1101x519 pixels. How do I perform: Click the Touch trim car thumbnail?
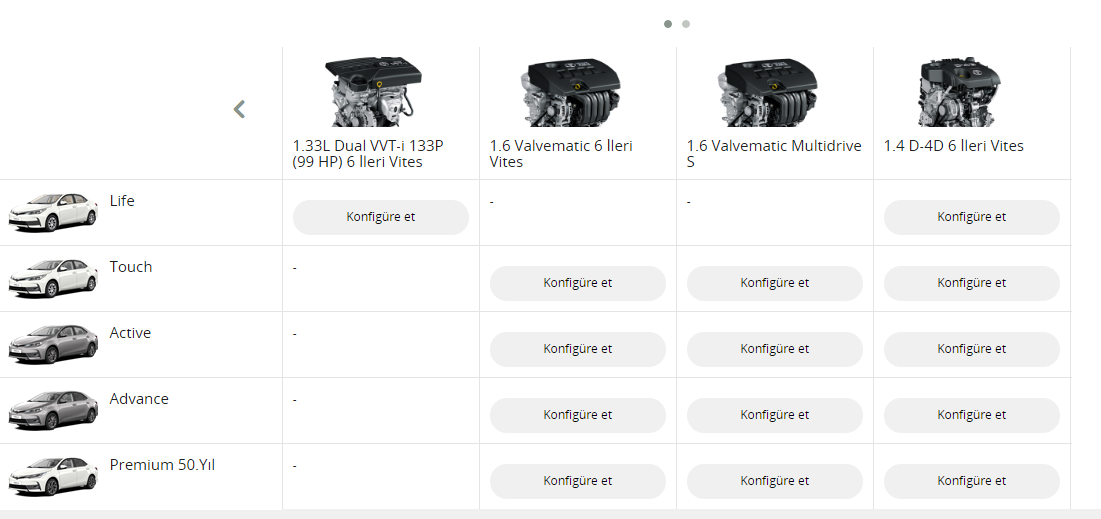pyautogui.click(x=54, y=277)
